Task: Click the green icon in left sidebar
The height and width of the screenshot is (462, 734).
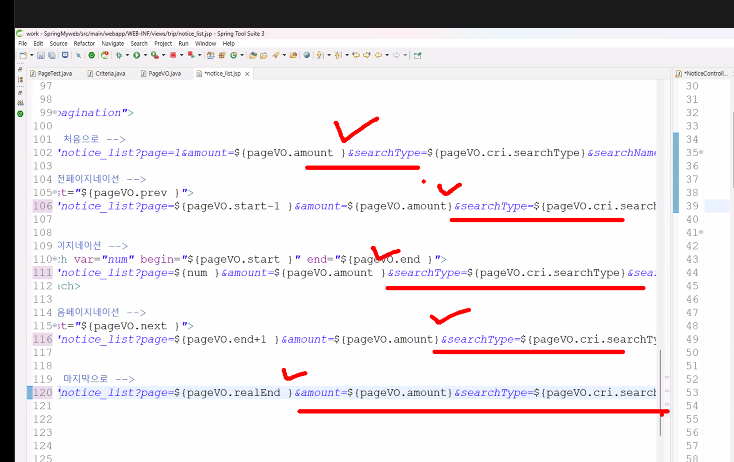Action: 20,114
